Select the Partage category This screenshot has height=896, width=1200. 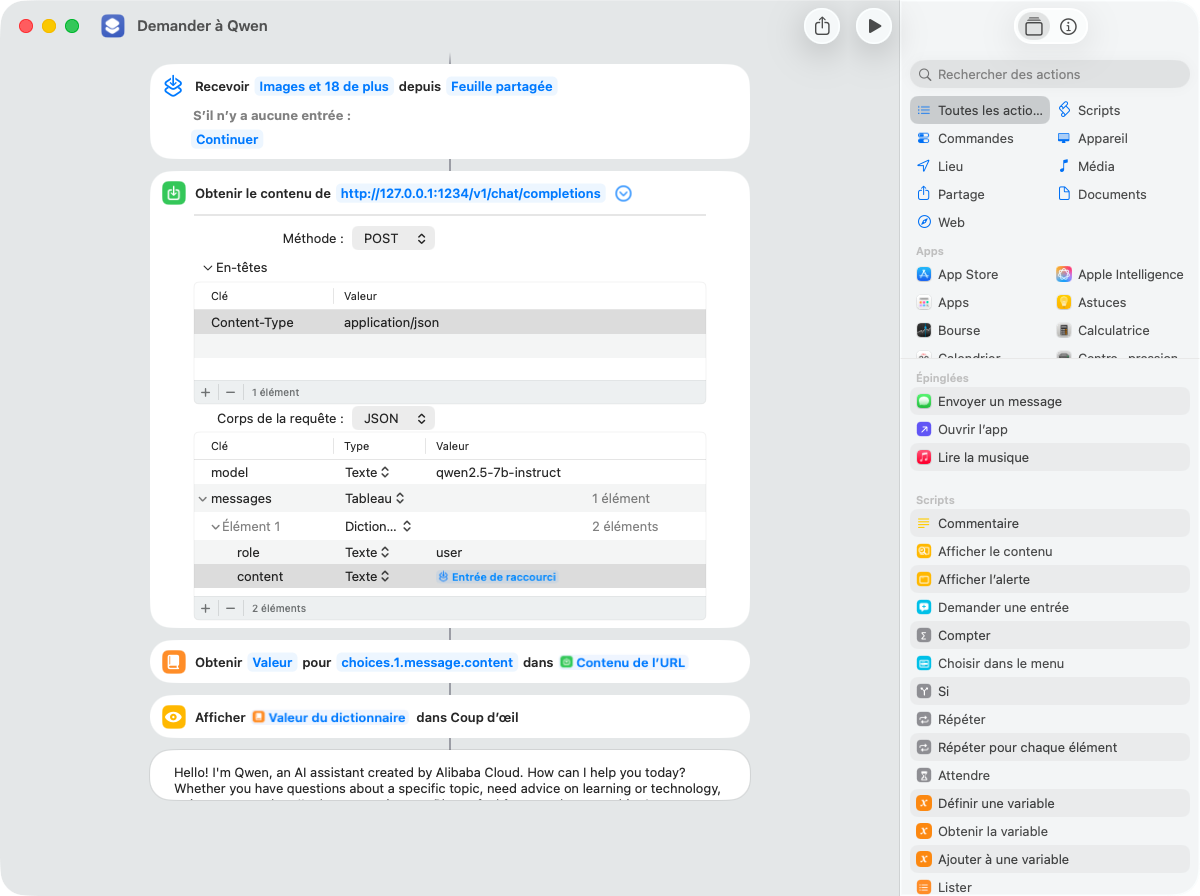pyautogui.click(x=951, y=194)
